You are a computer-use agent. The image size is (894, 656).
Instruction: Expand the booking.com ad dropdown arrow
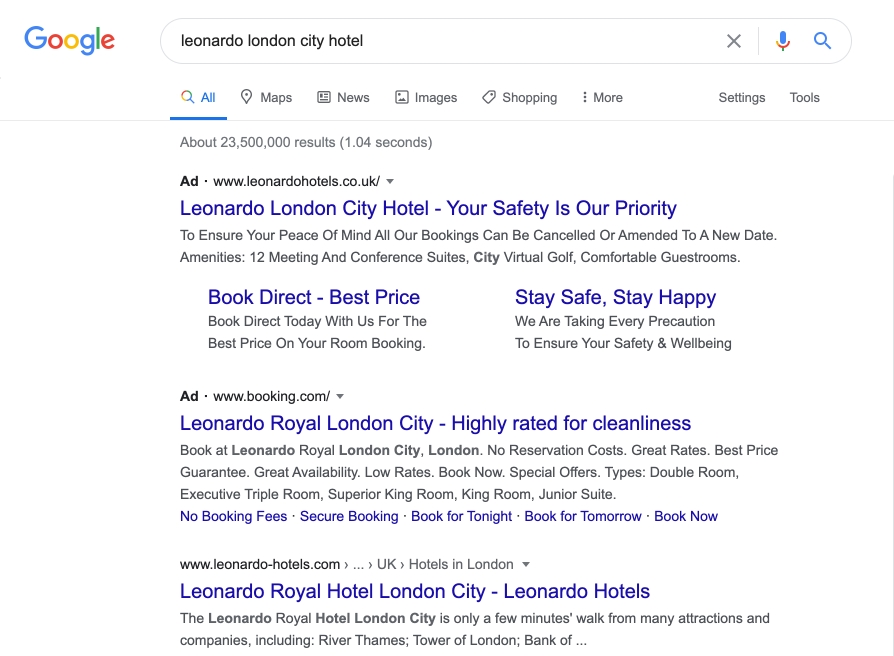340,397
